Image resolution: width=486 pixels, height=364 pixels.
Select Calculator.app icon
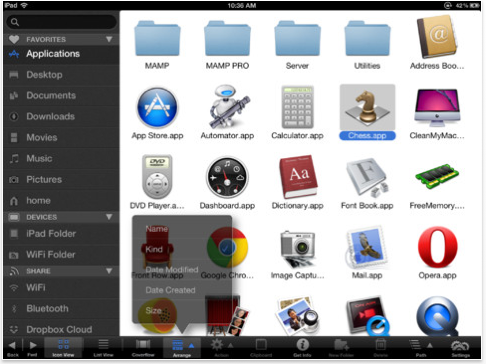point(297,107)
